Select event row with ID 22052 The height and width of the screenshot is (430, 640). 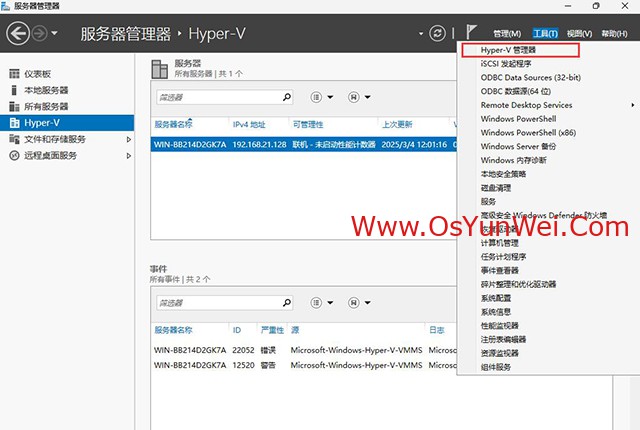click(x=304, y=350)
